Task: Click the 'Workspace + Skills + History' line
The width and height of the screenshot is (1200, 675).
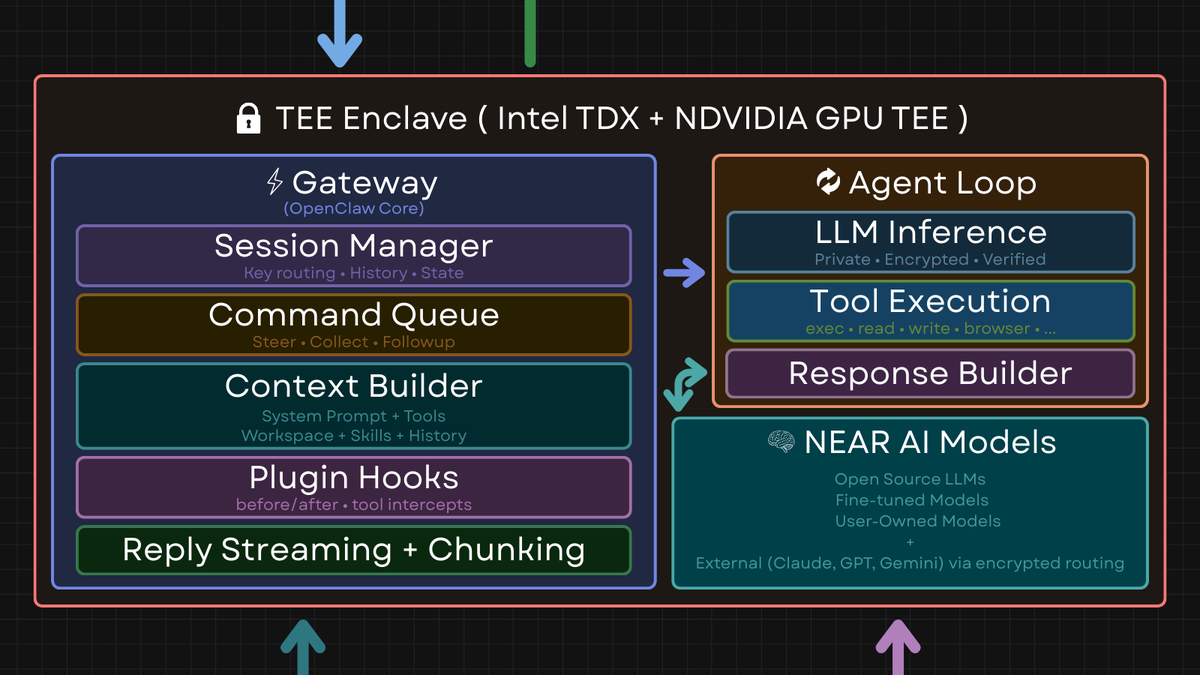Action: [x=354, y=436]
